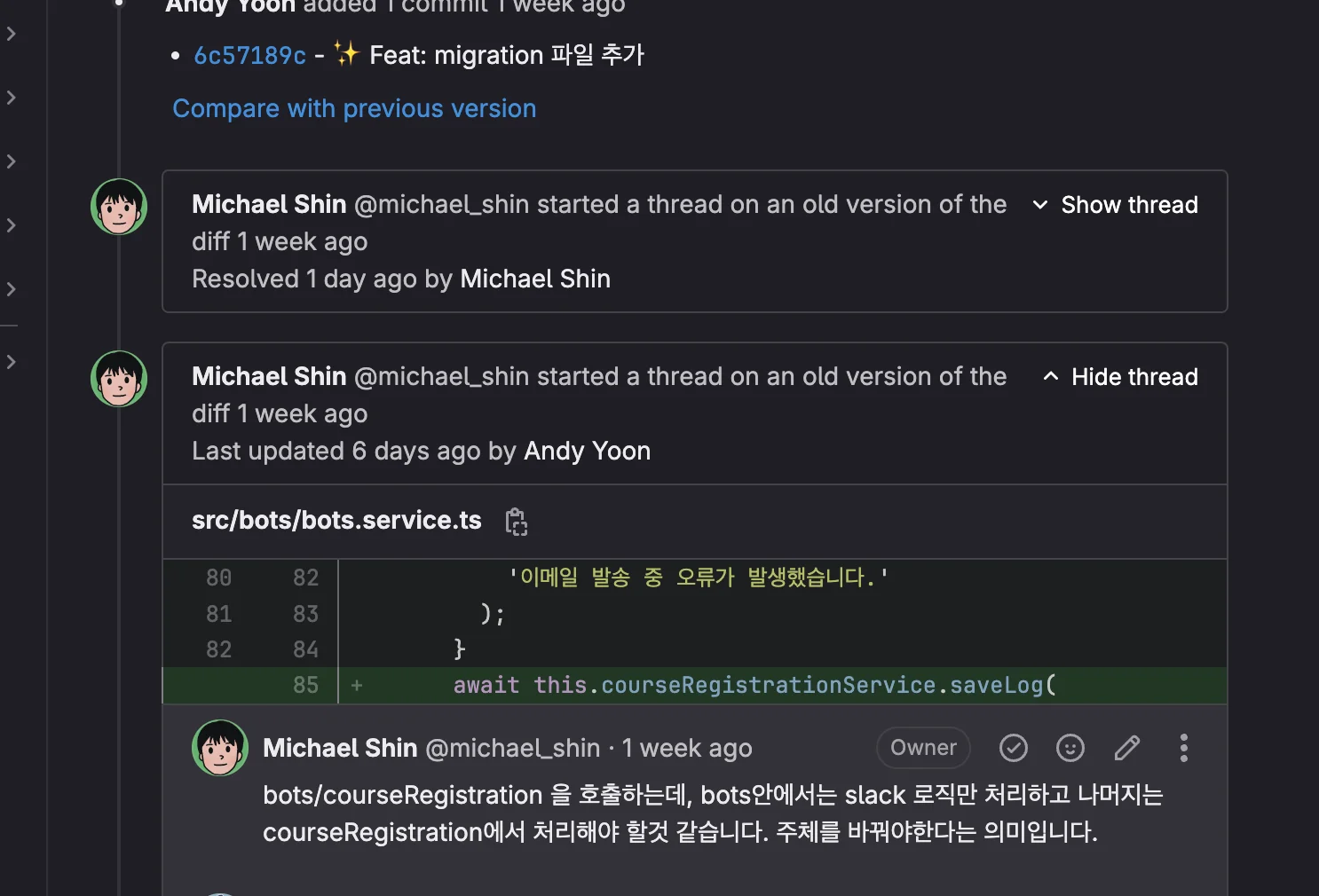Hide the open thread started one week ago
1319x896 pixels.
coord(1134,376)
